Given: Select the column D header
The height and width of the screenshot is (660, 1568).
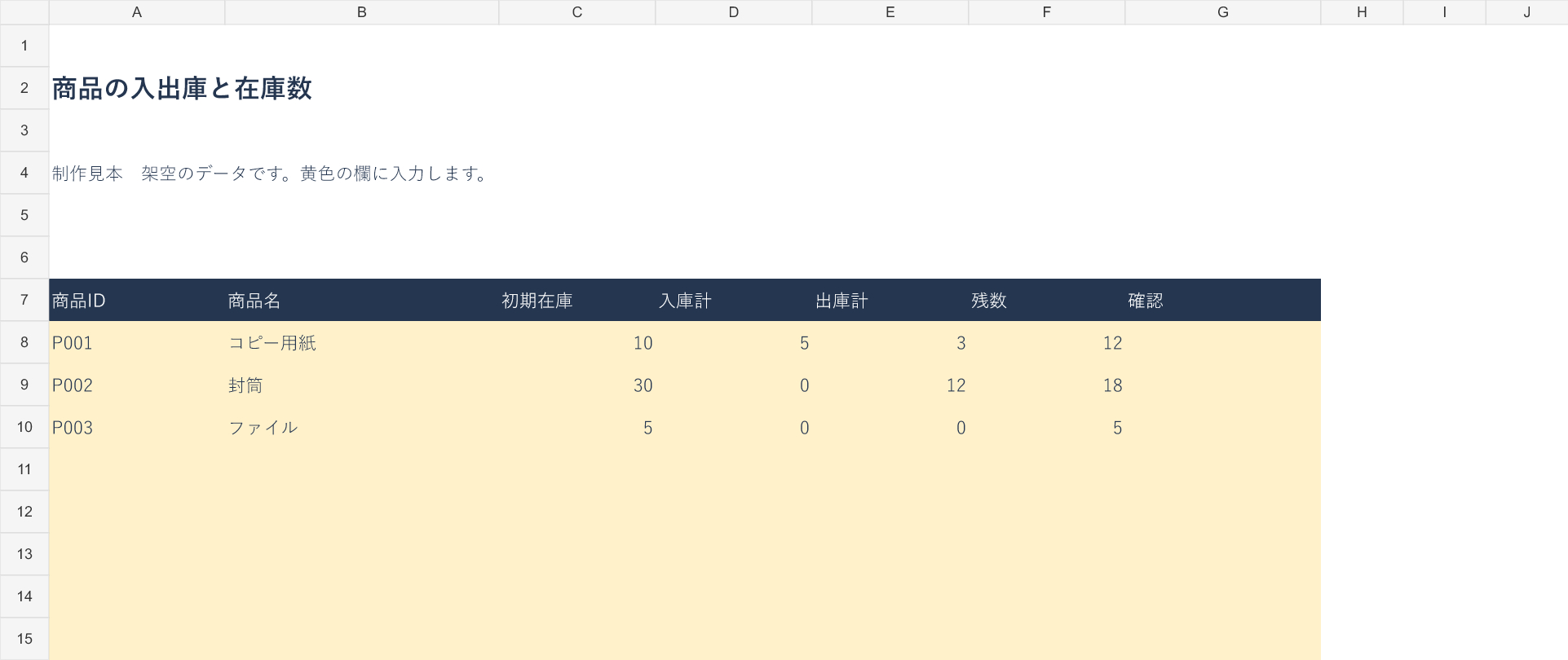Looking at the screenshot, I should (x=734, y=12).
